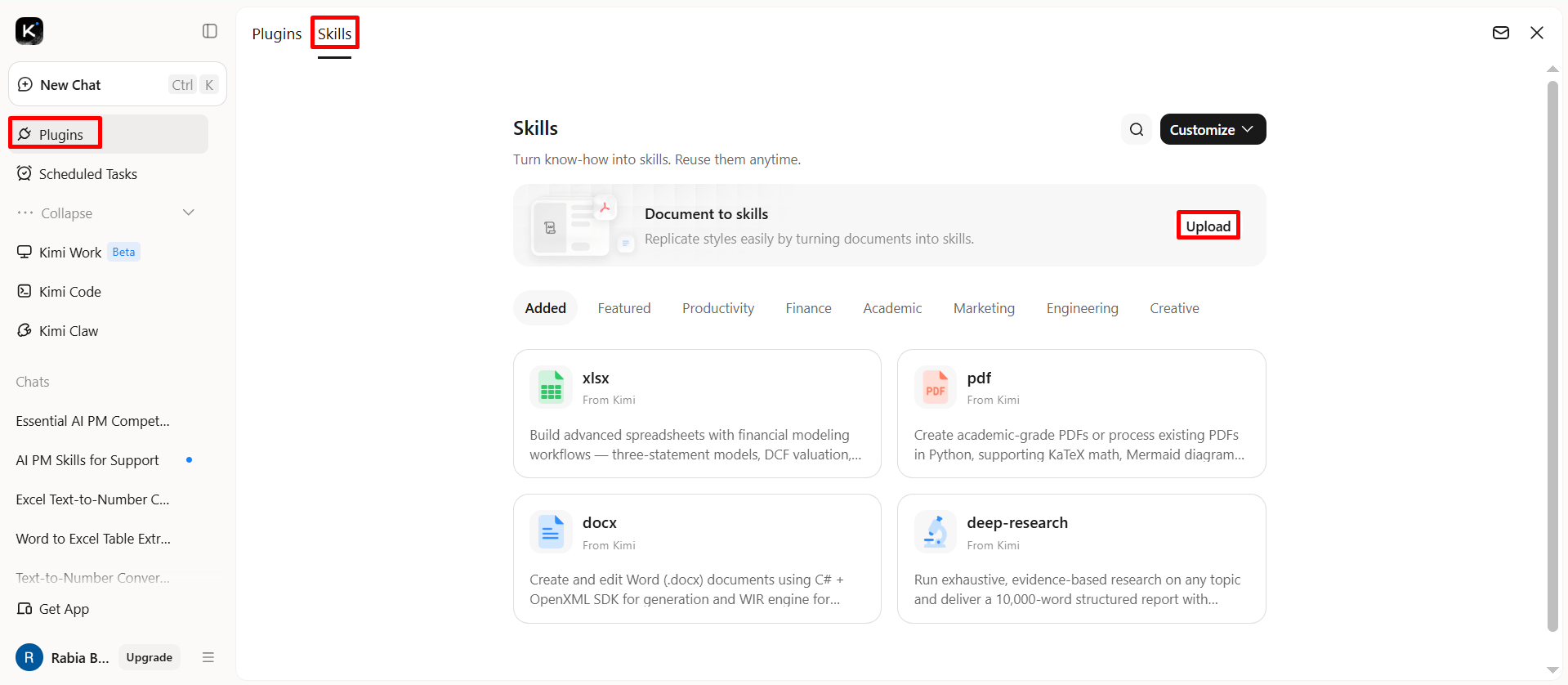Click the deep-research microscope icon
The image size is (1568, 685).
pos(936,532)
